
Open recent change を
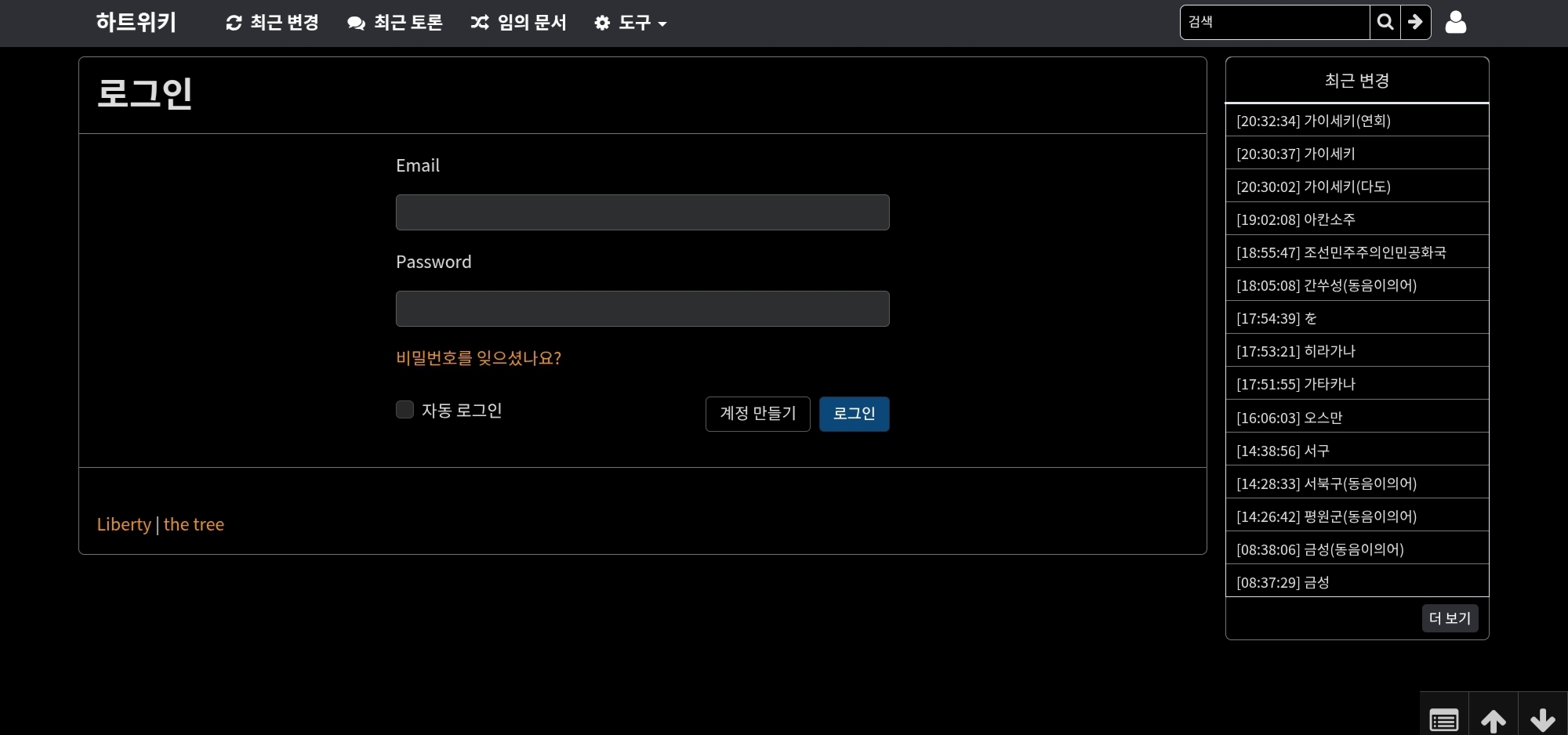1357,318
